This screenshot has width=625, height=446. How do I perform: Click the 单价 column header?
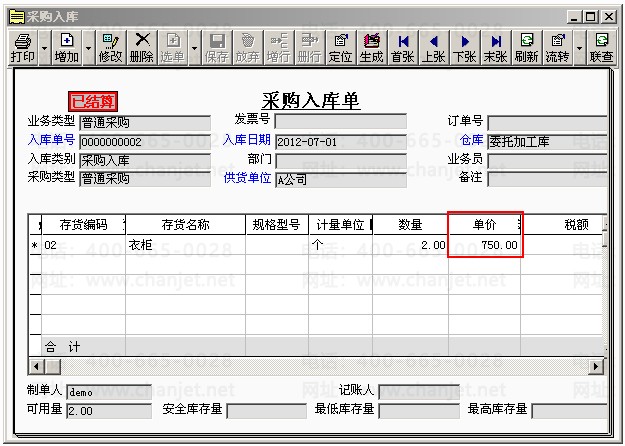[485, 225]
